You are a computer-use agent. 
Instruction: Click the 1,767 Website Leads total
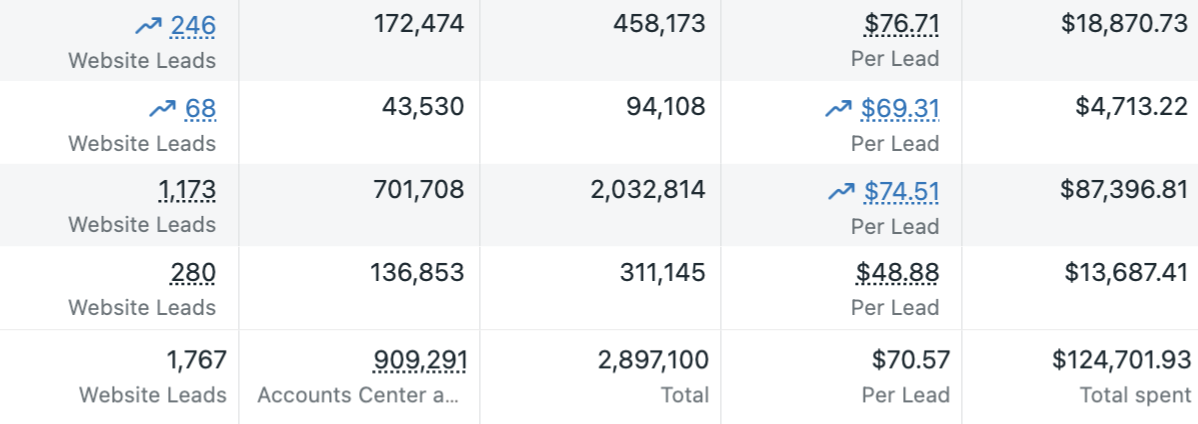tap(196, 360)
